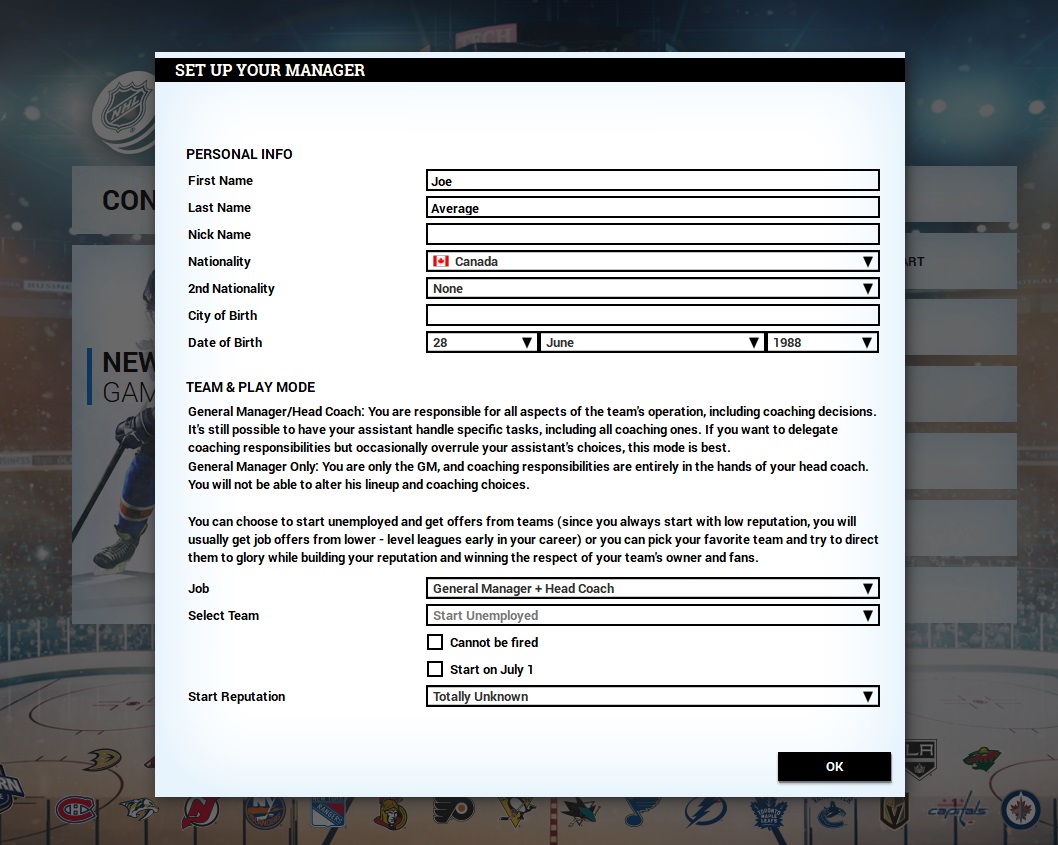This screenshot has width=1058, height=845.
Task: Select the Pittsburgh Penguins team logo
Action: (518, 812)
